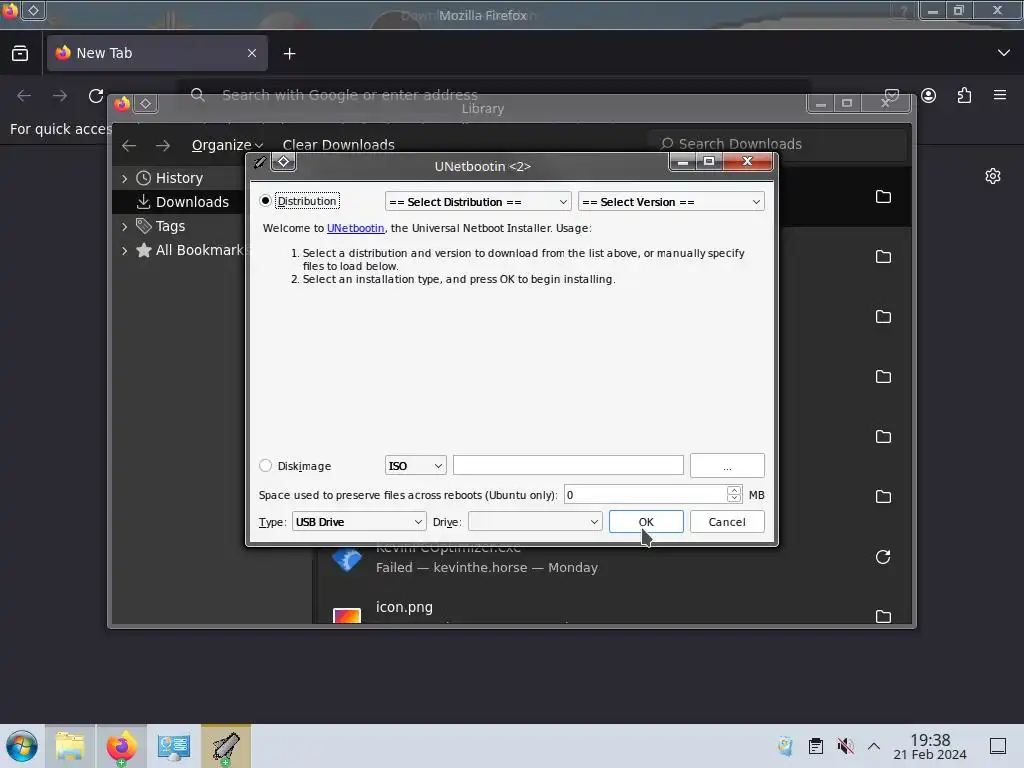Click the UNetbootin hyperlink
The width and height of the screenshot is (1024, 768).
tap(355, 228)
